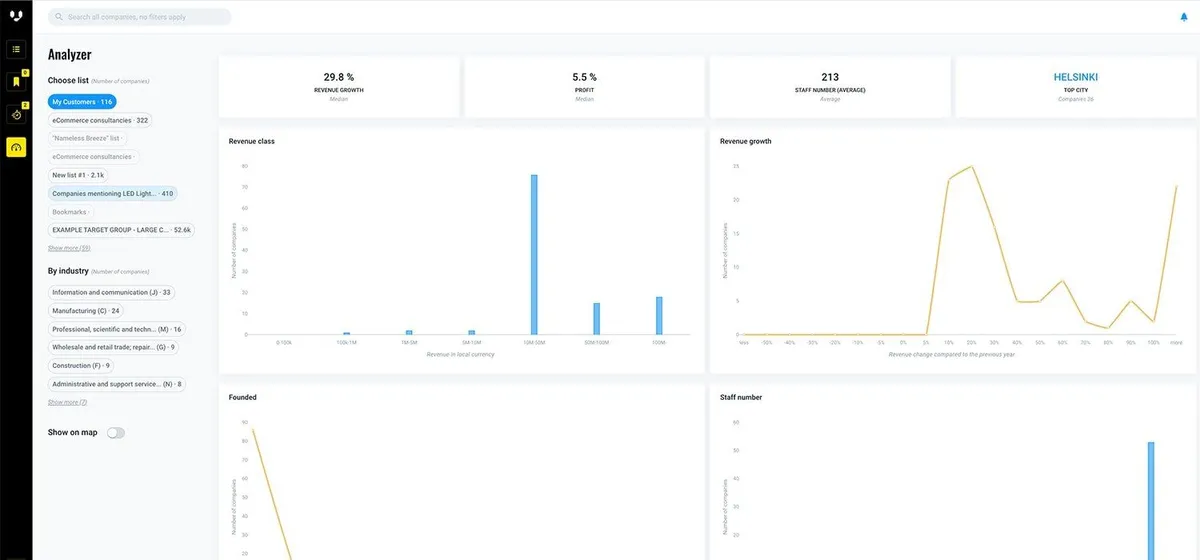Focus the Search all companies field
The width and height of the screenshot is (1200, 560).
click(x=140, y=17)
